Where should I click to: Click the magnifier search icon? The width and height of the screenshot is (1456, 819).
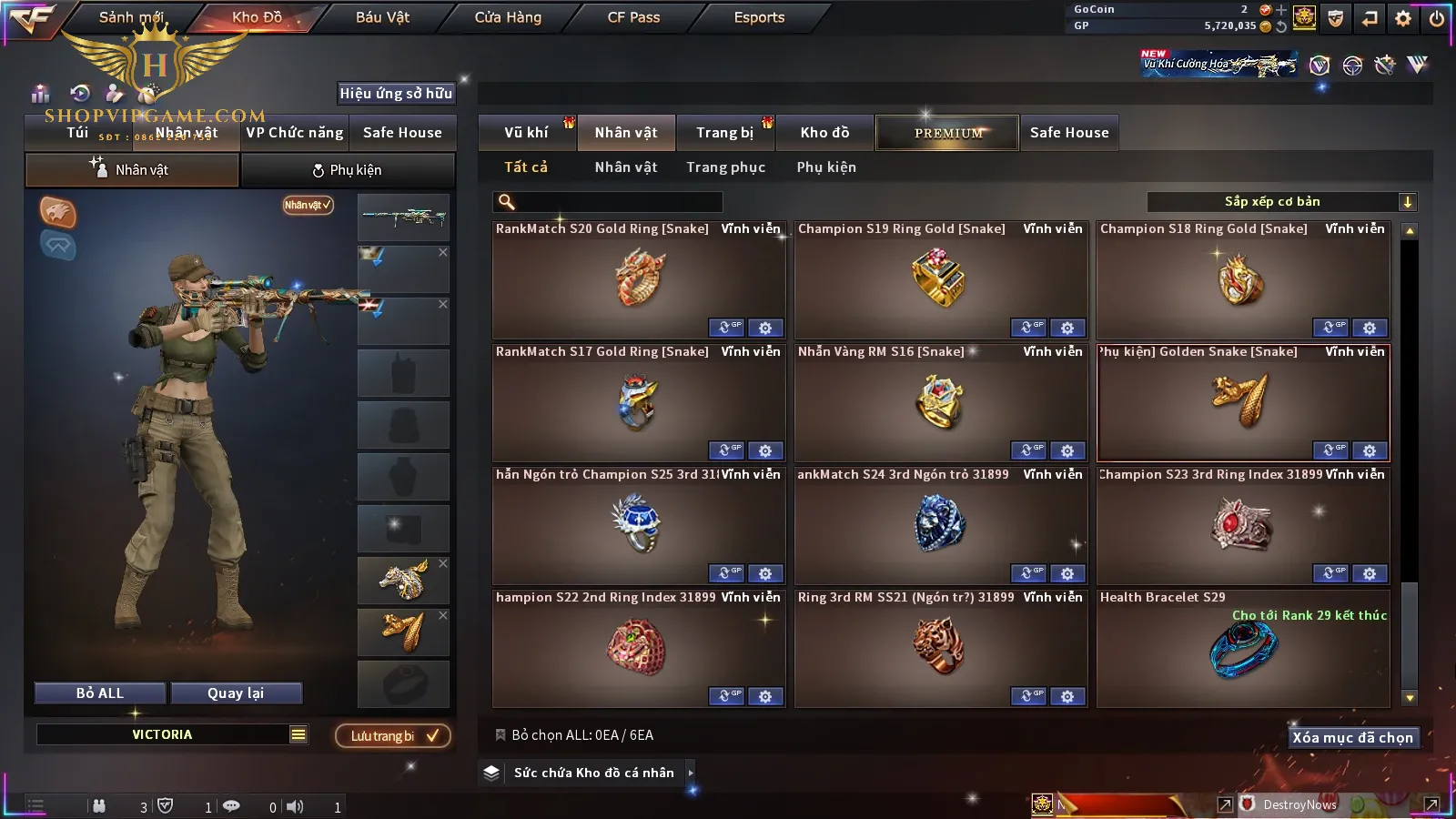point(507,202)
